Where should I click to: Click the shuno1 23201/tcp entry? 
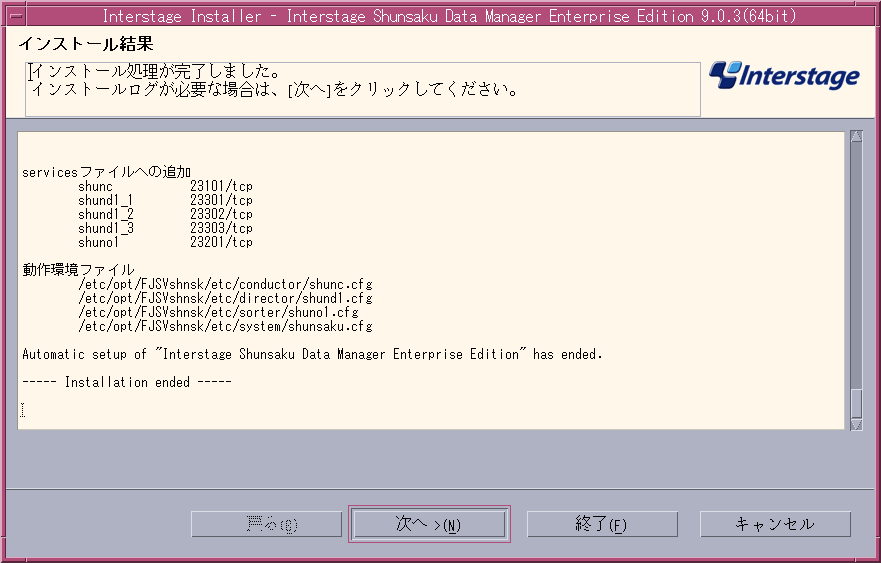pos(165,242)
